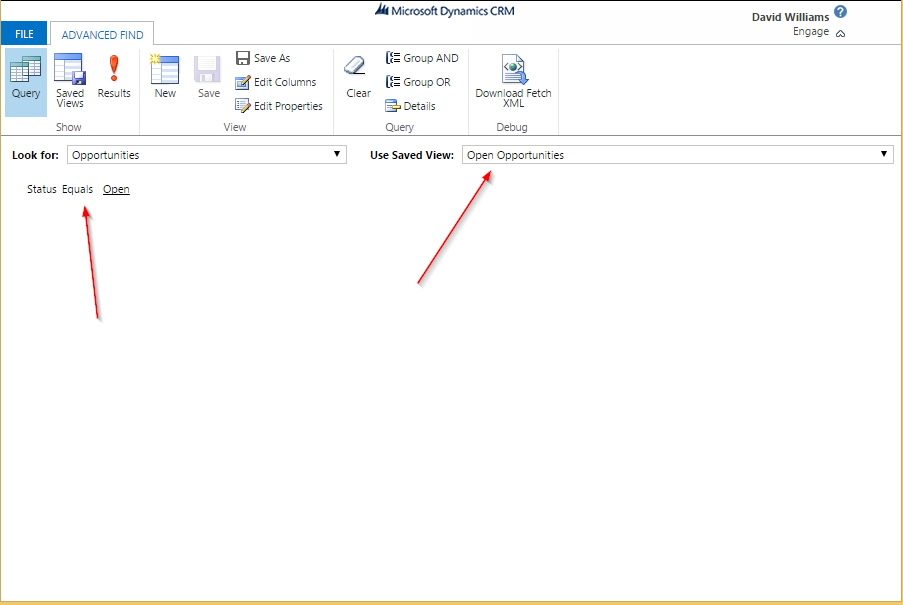Click the Open value link in criteria
Image resolution: width=903 pixels, height=605 pixels.
[x=116, y=189]
